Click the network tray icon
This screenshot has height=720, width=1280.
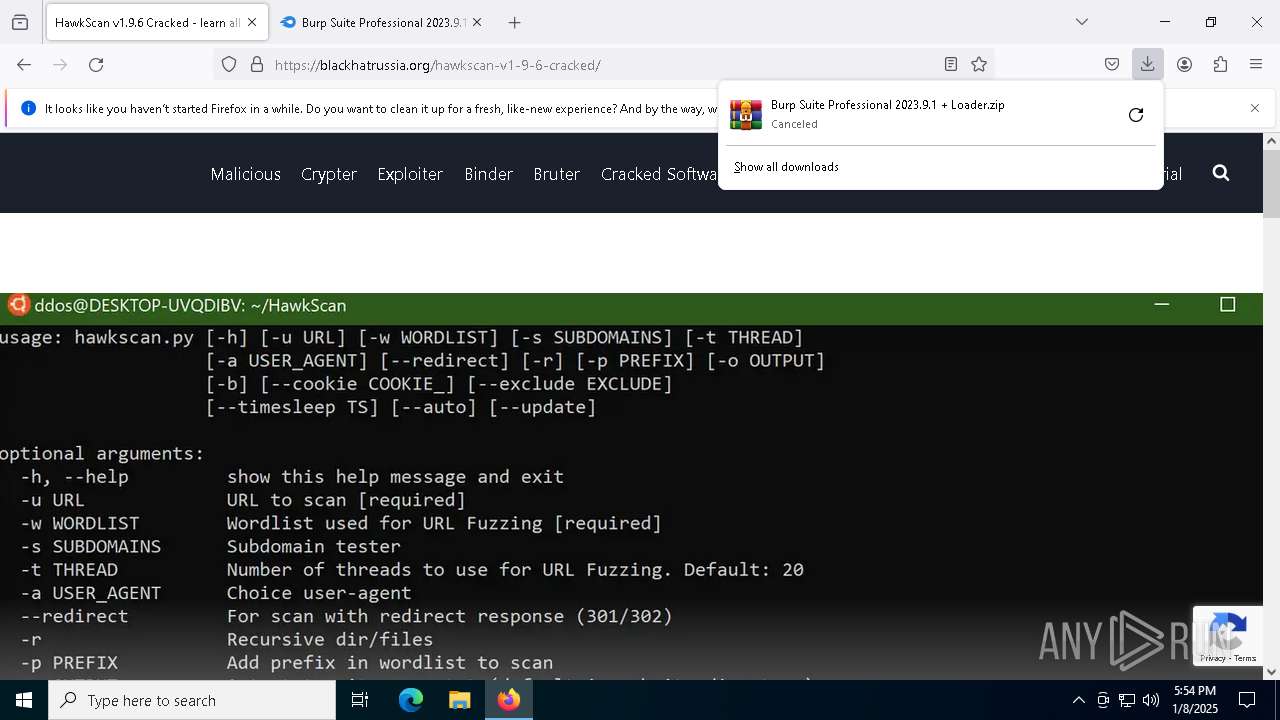coord(1127,700)
